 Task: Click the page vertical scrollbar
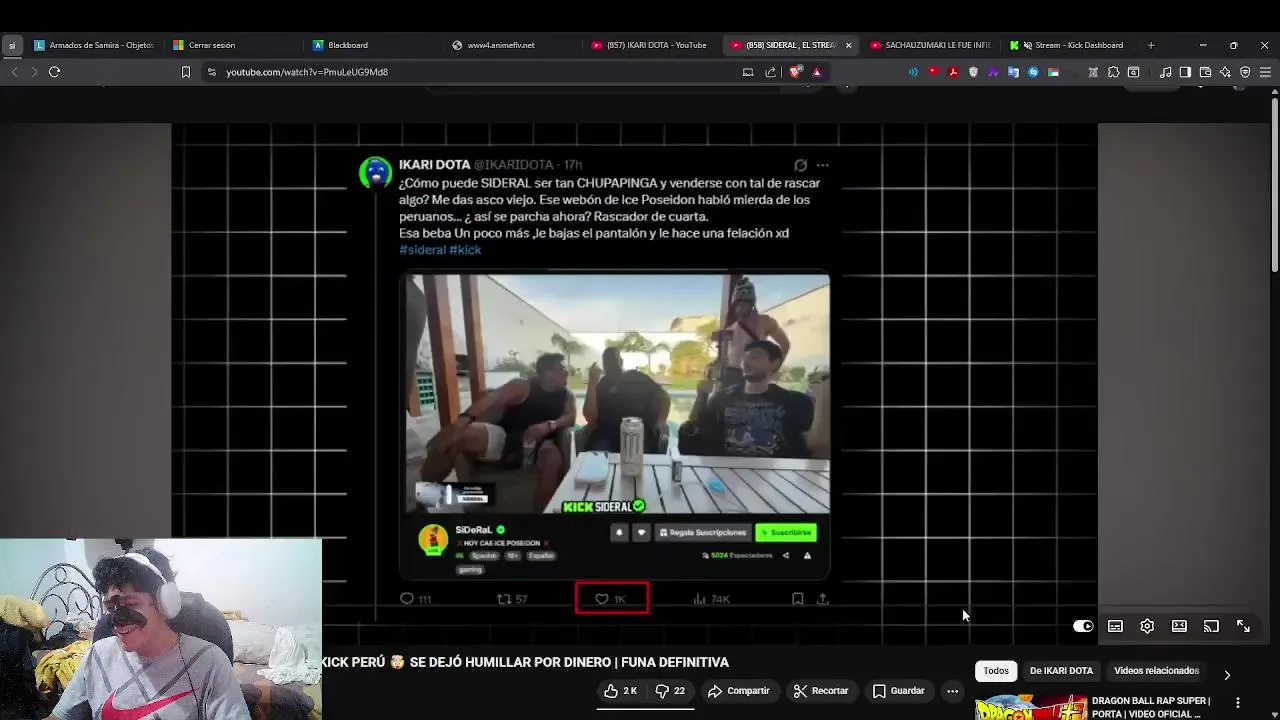(x=1275, y=185)
